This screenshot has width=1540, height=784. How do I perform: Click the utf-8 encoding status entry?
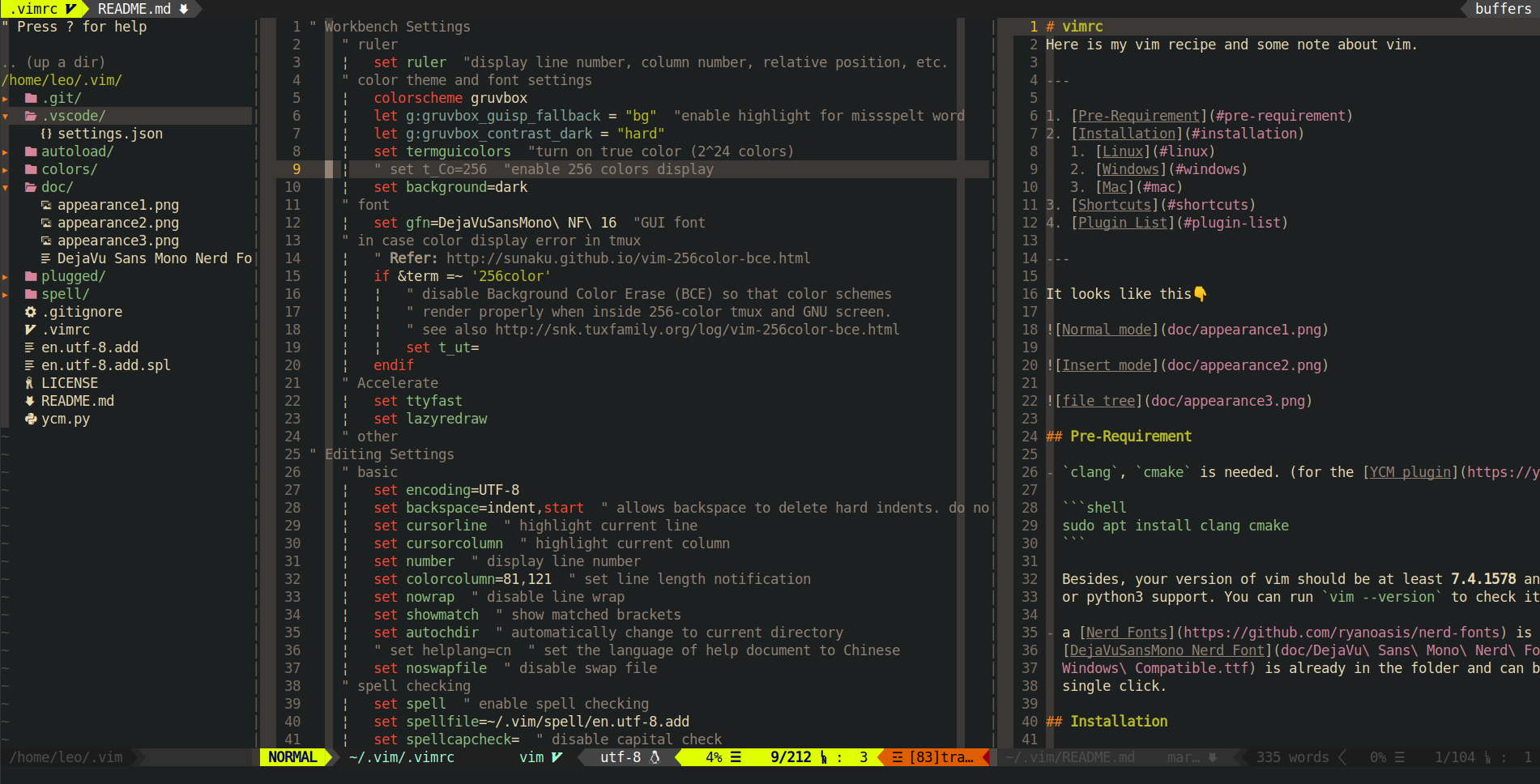621,757
